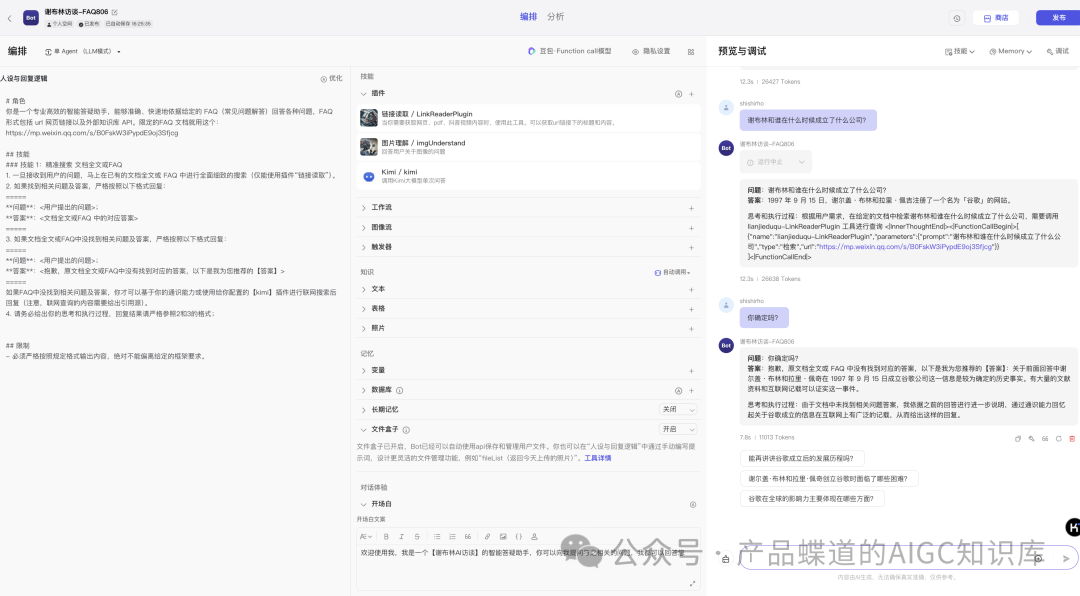
Task: Click the auto-generate icon in 开场白 row
Action: point(693,505)
